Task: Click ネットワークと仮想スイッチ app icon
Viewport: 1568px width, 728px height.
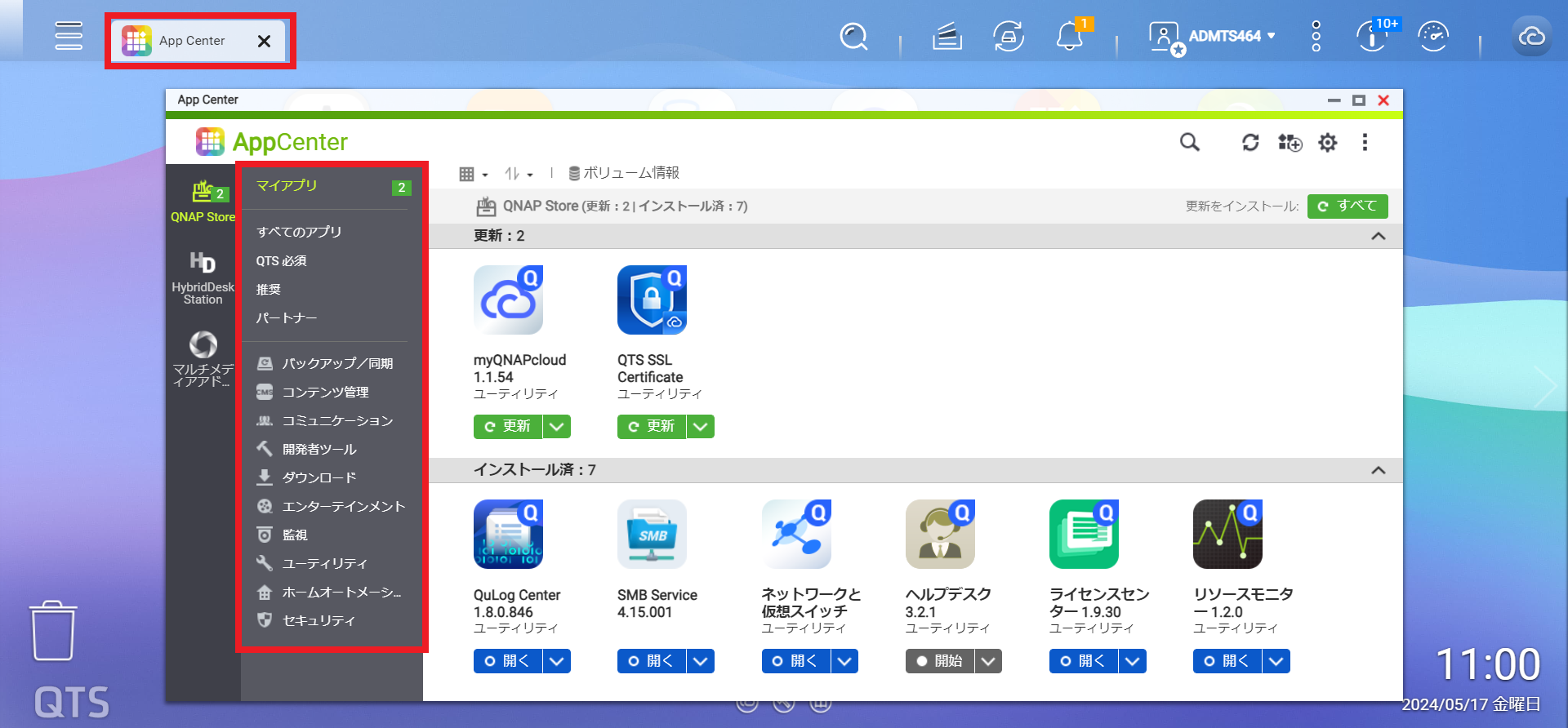Action: tap(796, 535)
